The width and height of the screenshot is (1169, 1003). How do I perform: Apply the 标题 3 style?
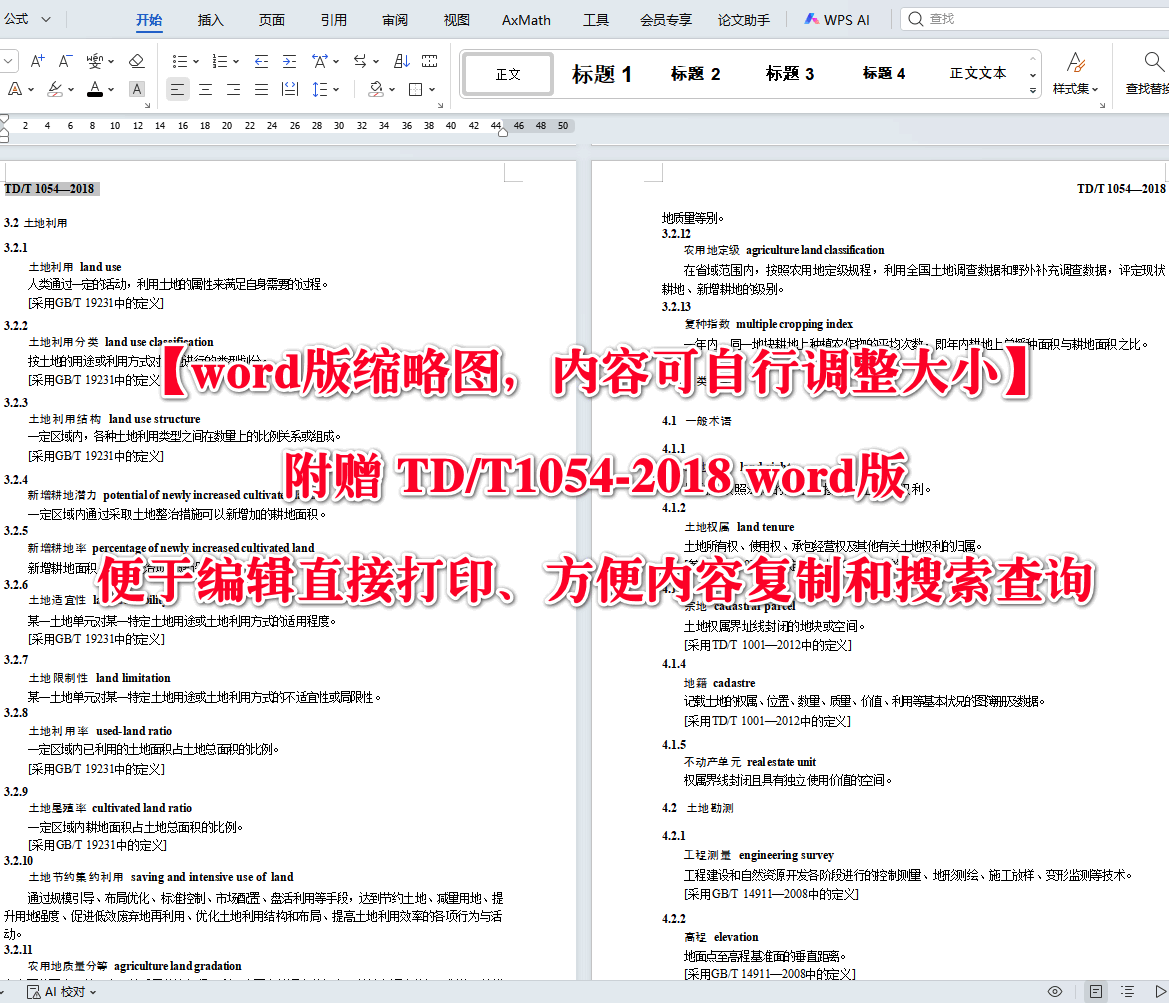[790, 74]
